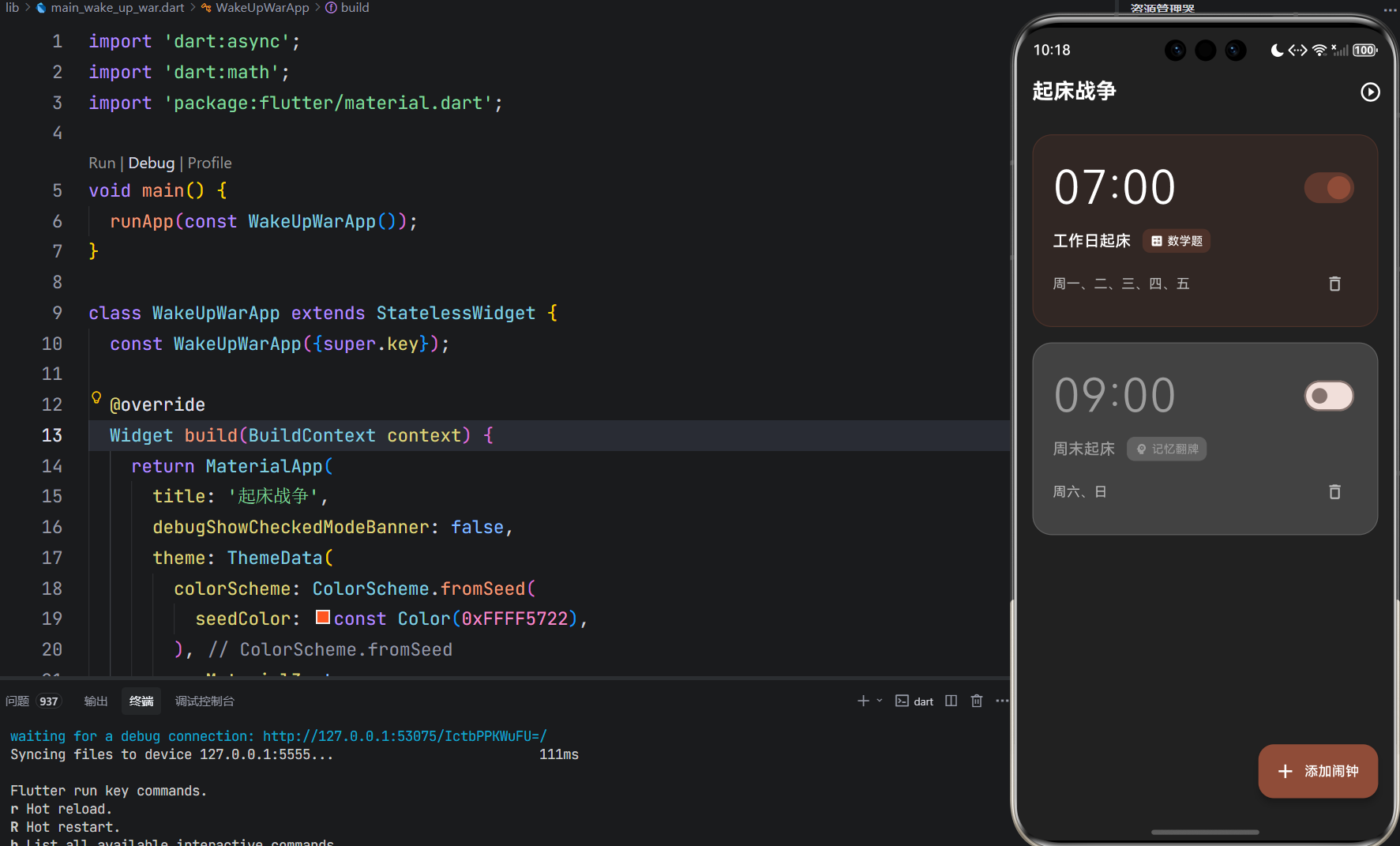
Task: Click the editor top-right more actions dots
Action: coord(1391,9)
